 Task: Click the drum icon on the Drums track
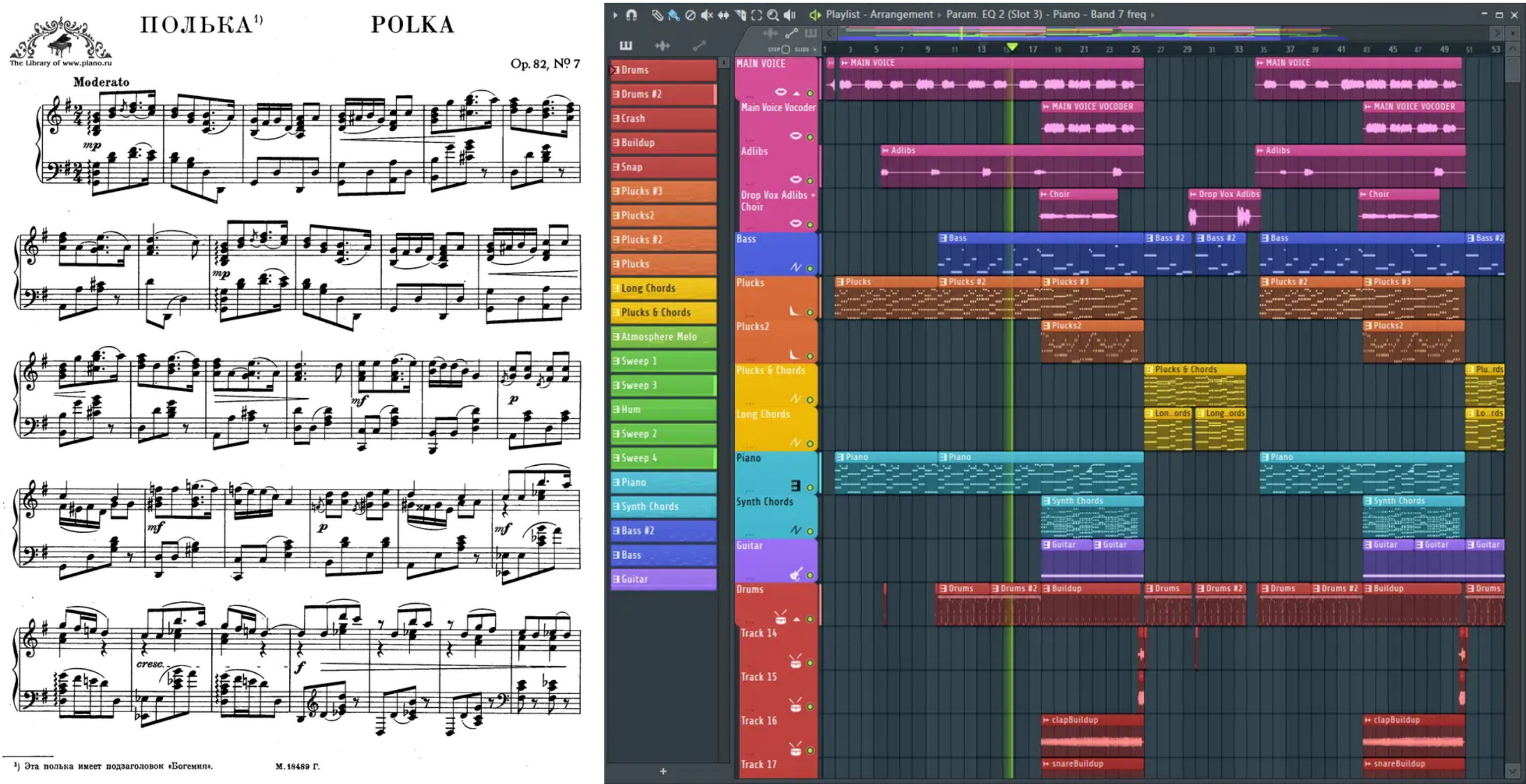781,618
